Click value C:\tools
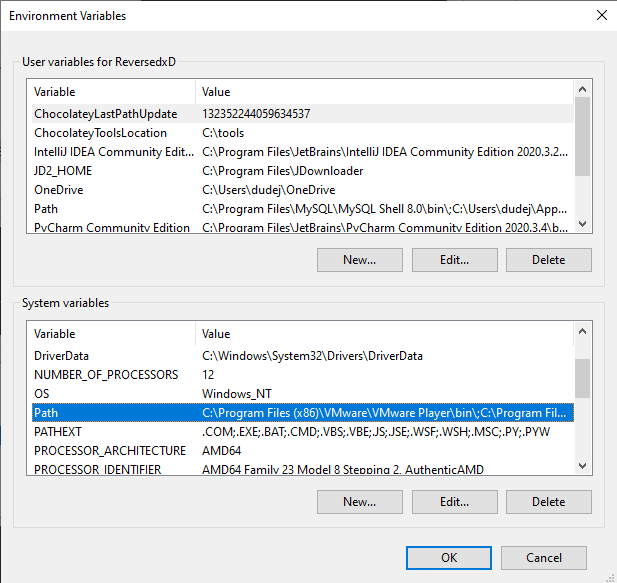617x583 pixels. pos(223,133)
